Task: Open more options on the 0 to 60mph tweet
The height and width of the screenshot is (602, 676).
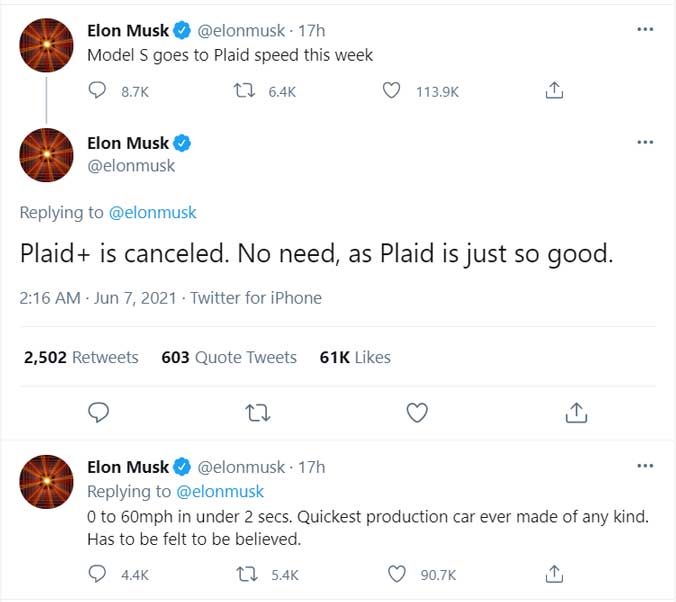Action: tap(645, 467)
